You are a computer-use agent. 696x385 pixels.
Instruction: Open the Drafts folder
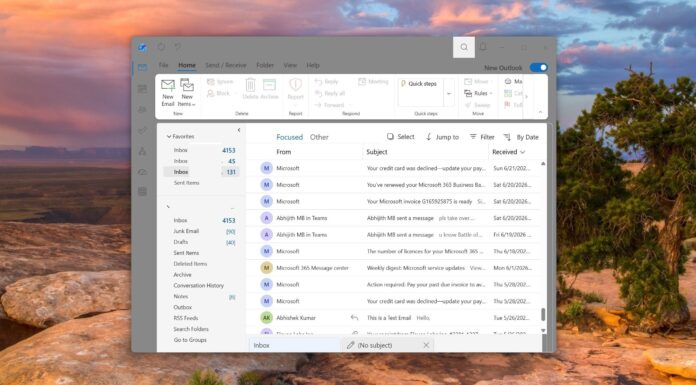coord(181,242)
